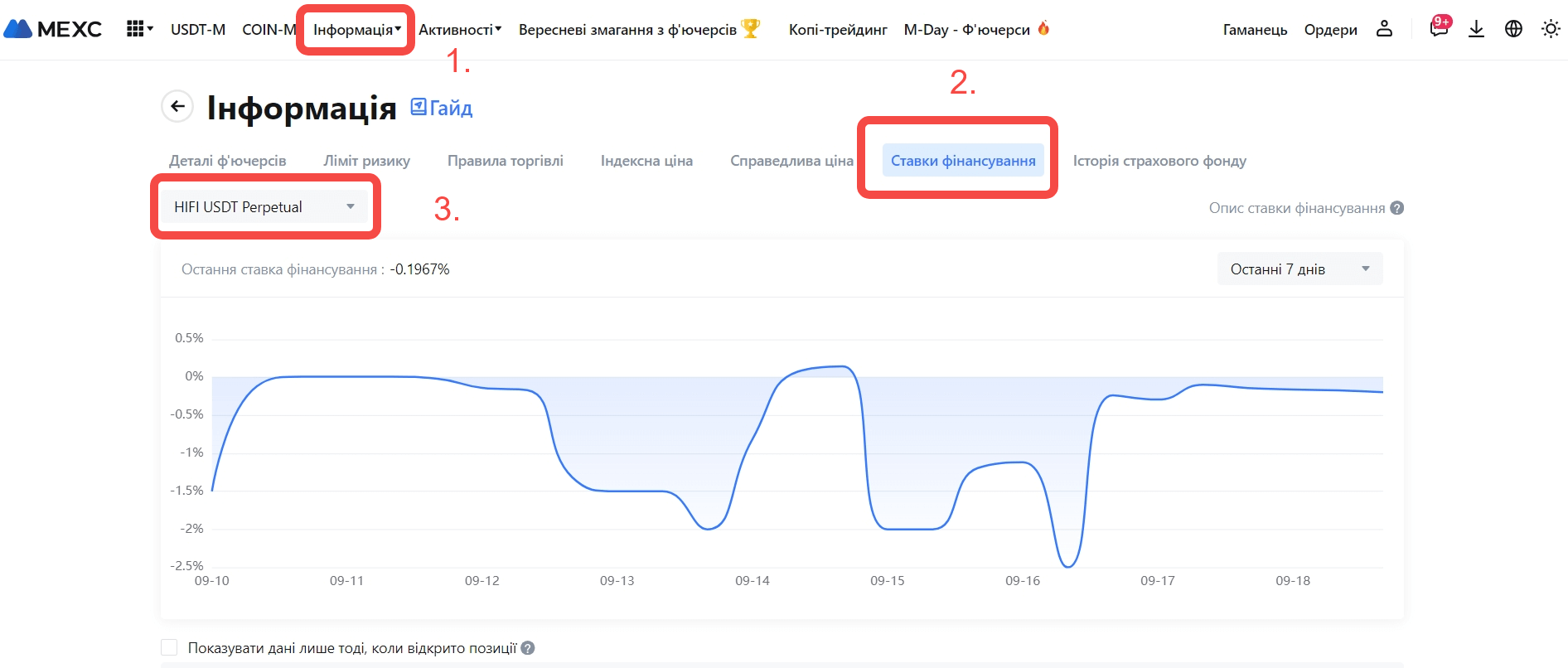Screen dimensions: 1568x668
Task: Open the user profile icon
Action: 1384,29
